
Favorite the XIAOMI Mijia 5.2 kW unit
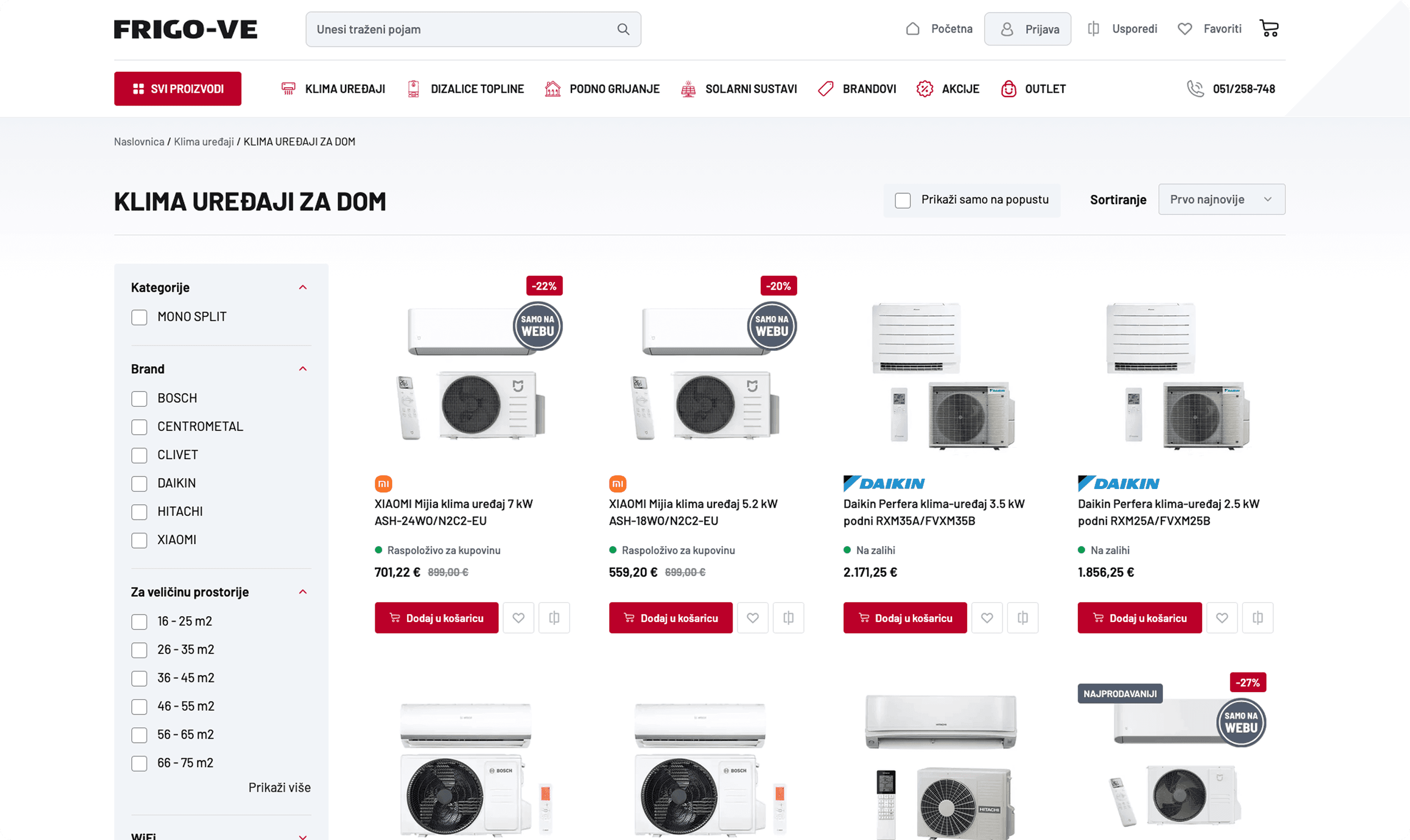pyautogui.click(x=752, y=618)
